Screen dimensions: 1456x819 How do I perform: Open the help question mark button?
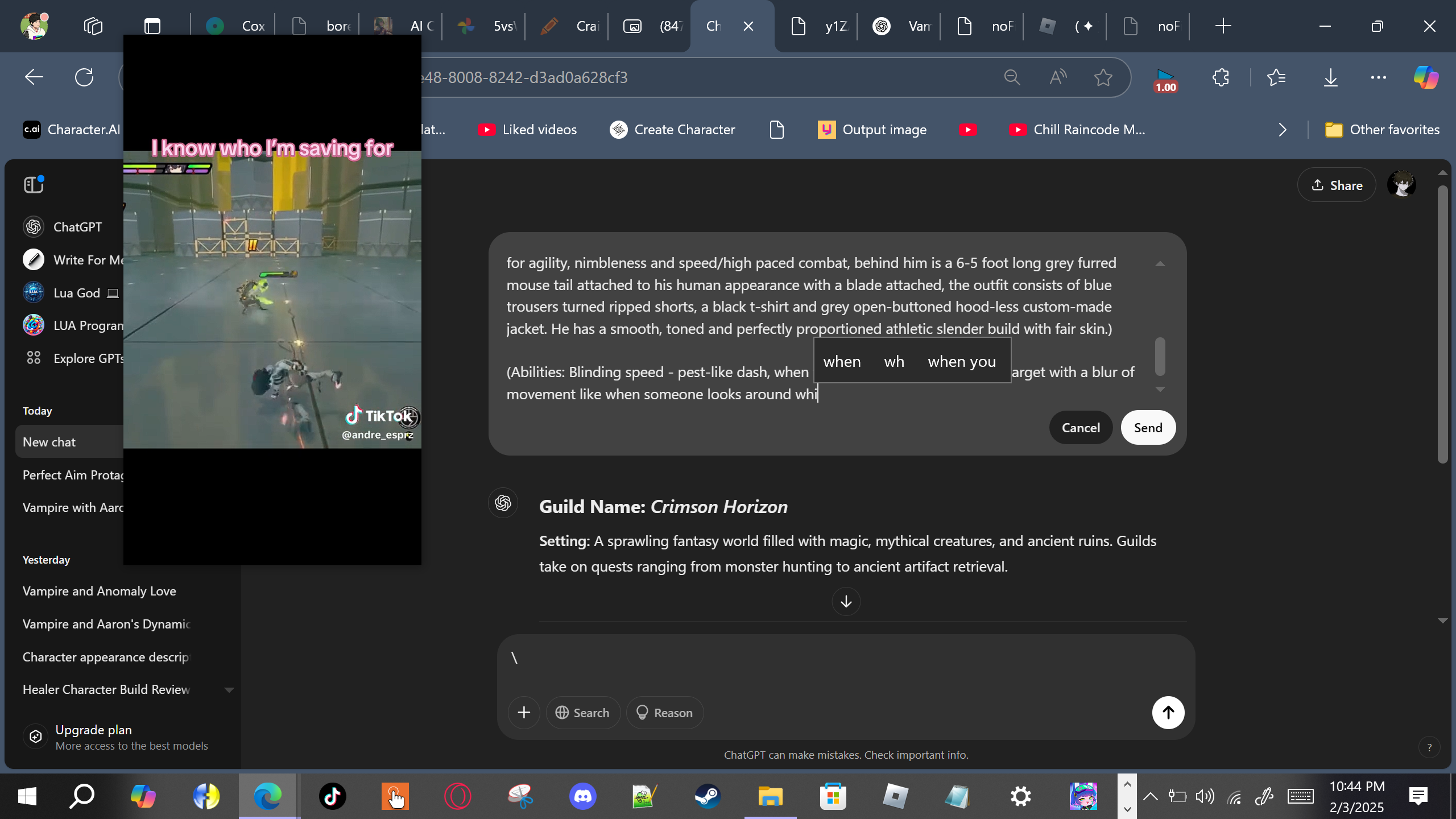(1429, 748)
